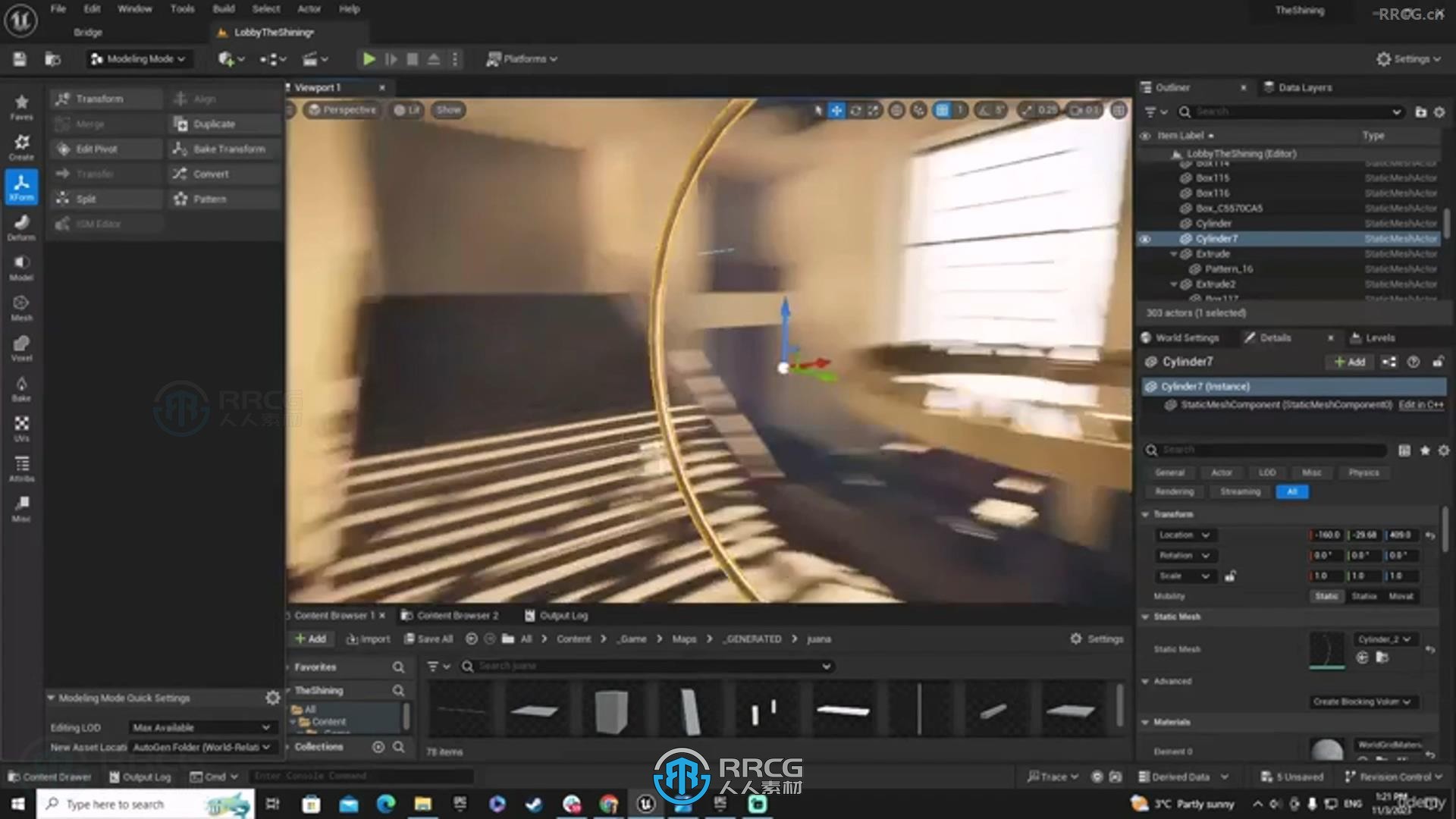1456x819 pixels.
Task: Enable the Rendering filter in Details
Action: [1174, 492]
